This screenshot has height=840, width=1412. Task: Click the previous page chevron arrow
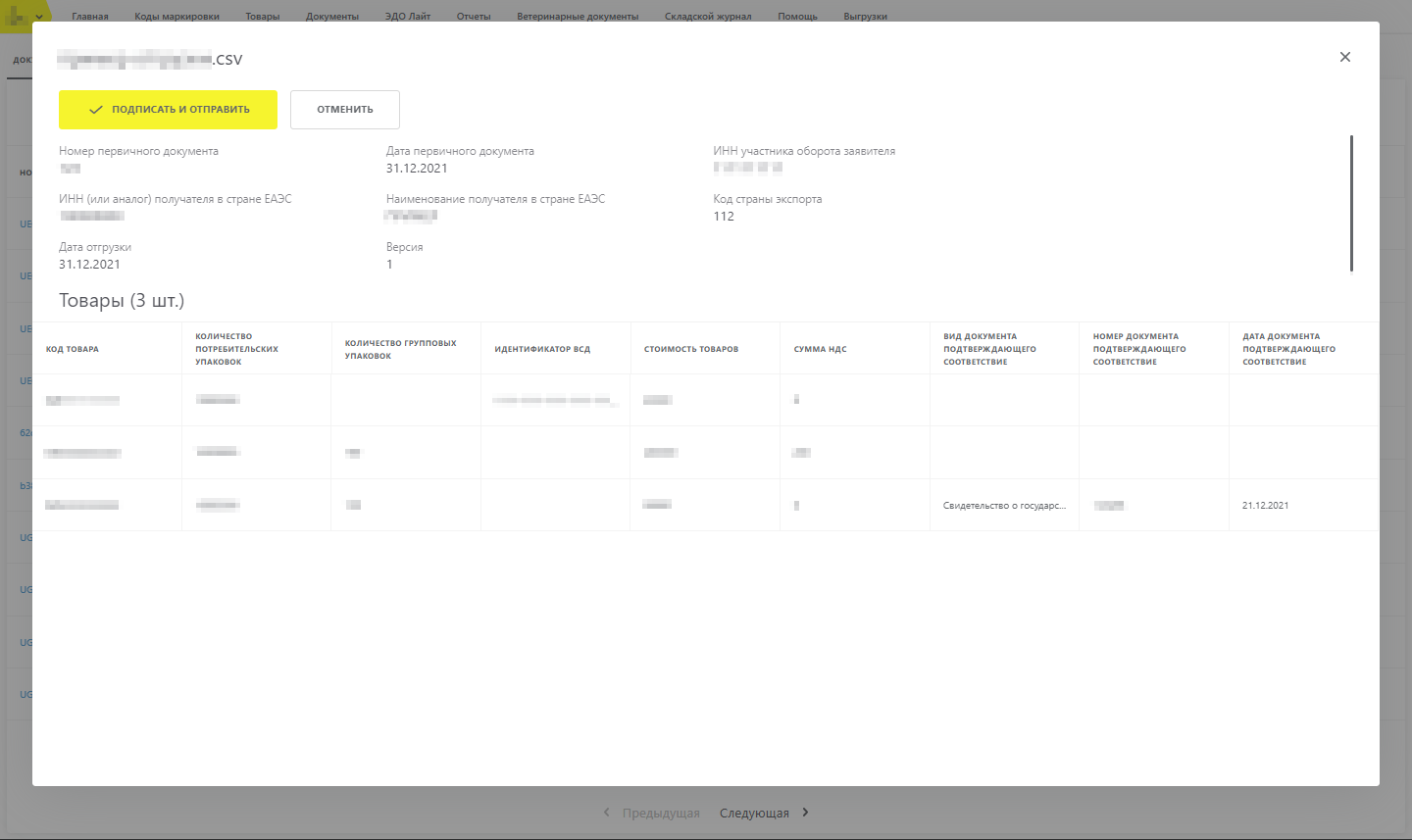coord(607,813)
